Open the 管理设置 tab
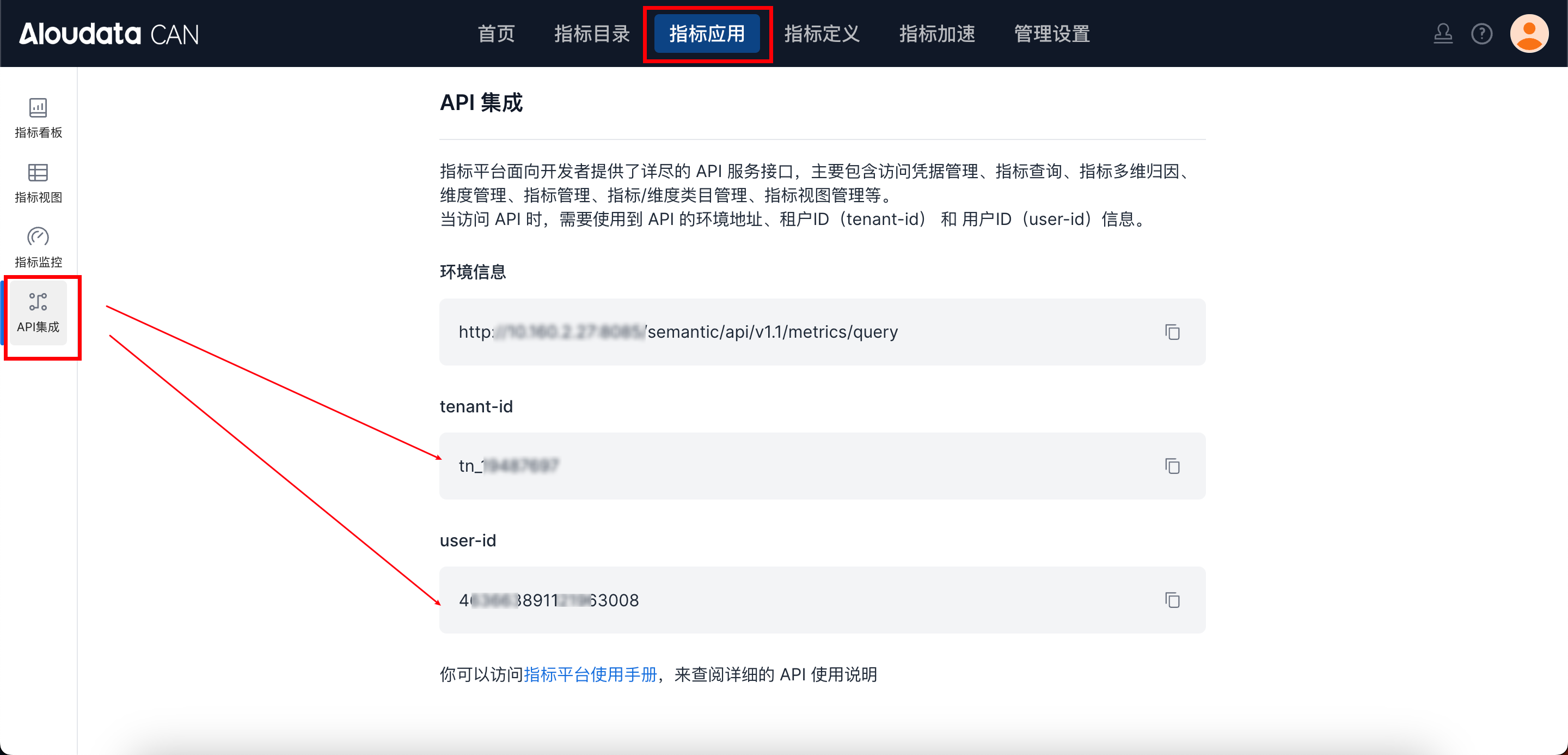 pyautogui.click(x=1052, y=33)
